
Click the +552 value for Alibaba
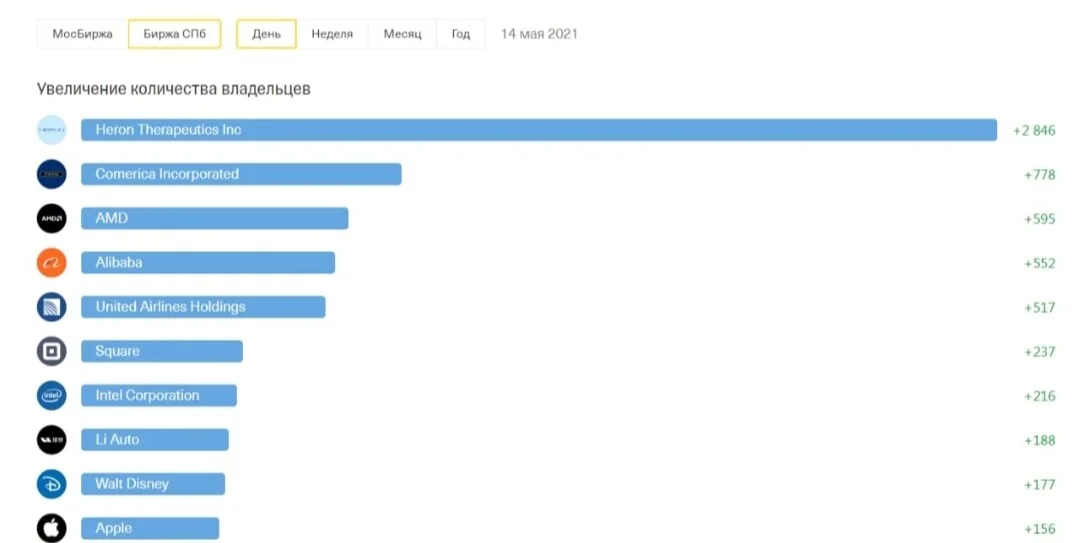pos(1039,263)
